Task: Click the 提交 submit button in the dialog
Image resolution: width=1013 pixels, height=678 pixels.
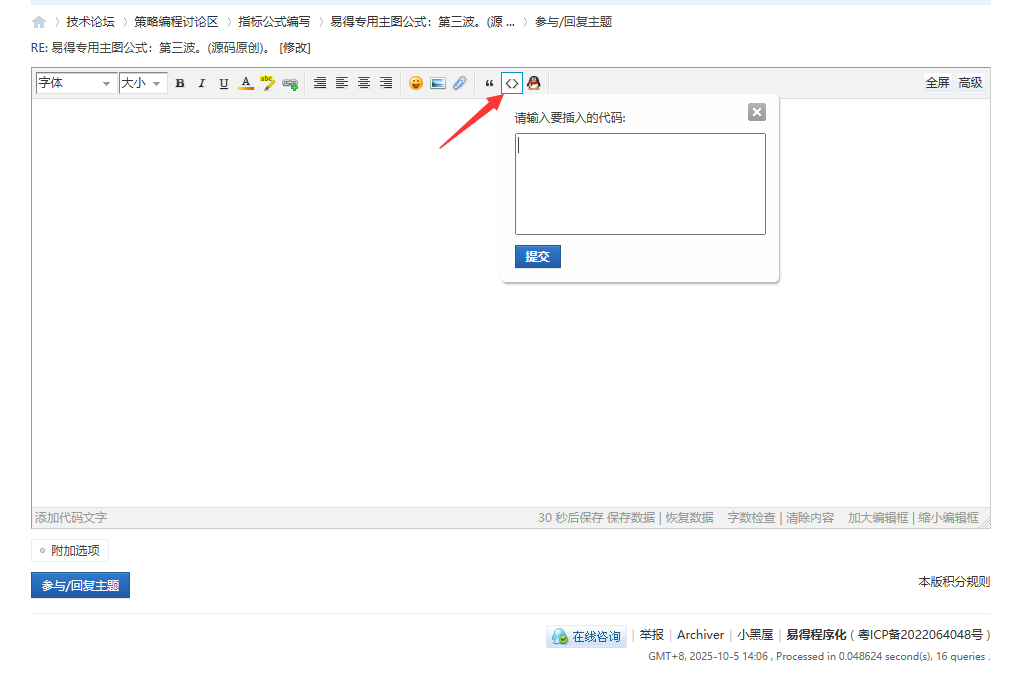Action: 537,256
